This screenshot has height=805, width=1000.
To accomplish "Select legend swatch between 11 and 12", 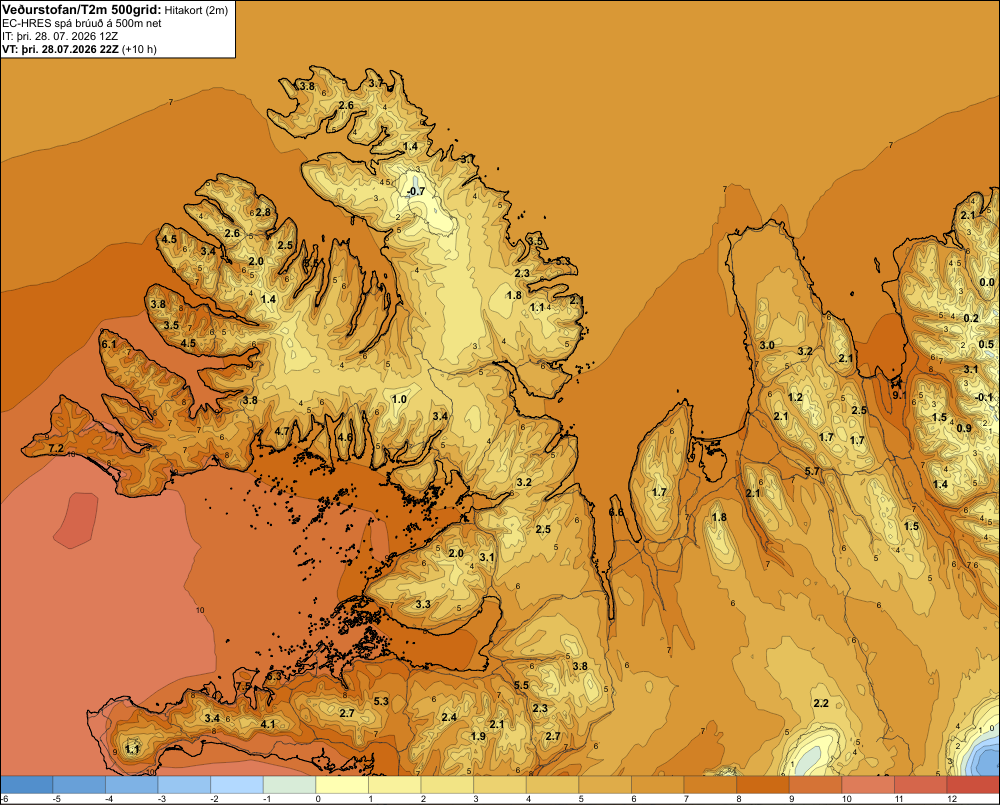I will (921, 785).
